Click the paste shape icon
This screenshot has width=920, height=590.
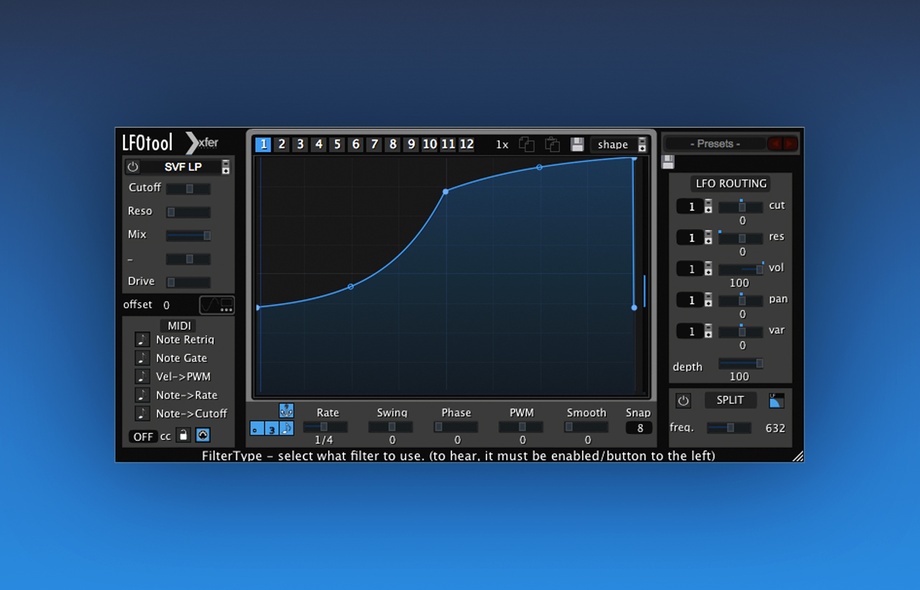[x=552, y=144]
